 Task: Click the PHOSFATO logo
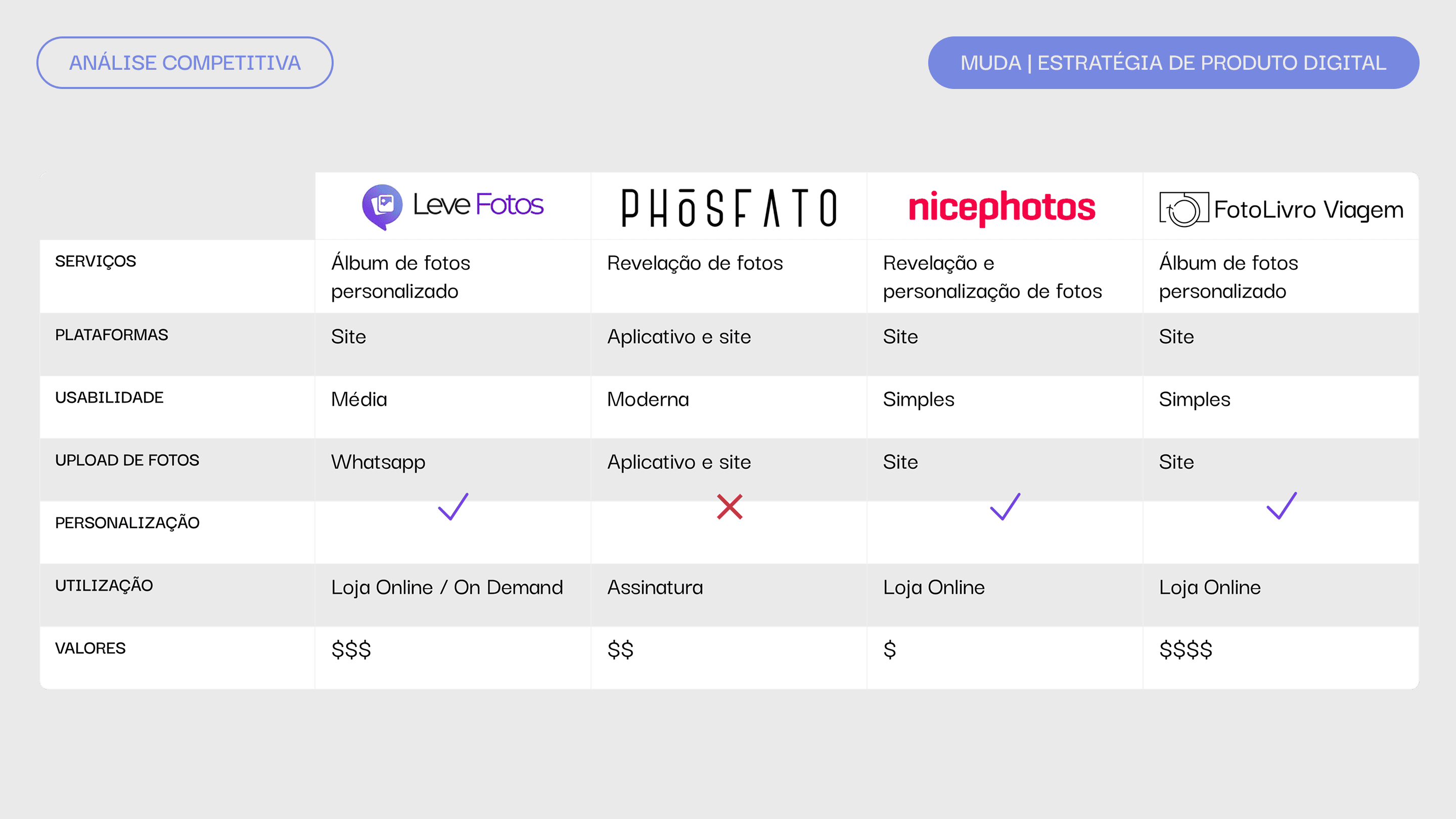tap(729, 207)
